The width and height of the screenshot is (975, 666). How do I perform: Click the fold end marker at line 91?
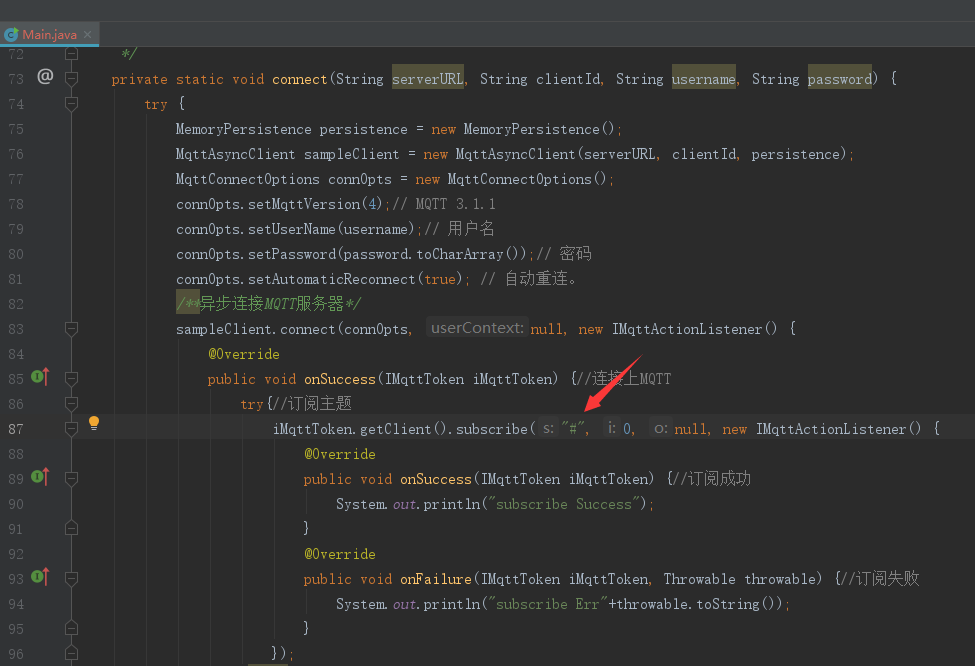pos(72,528)
